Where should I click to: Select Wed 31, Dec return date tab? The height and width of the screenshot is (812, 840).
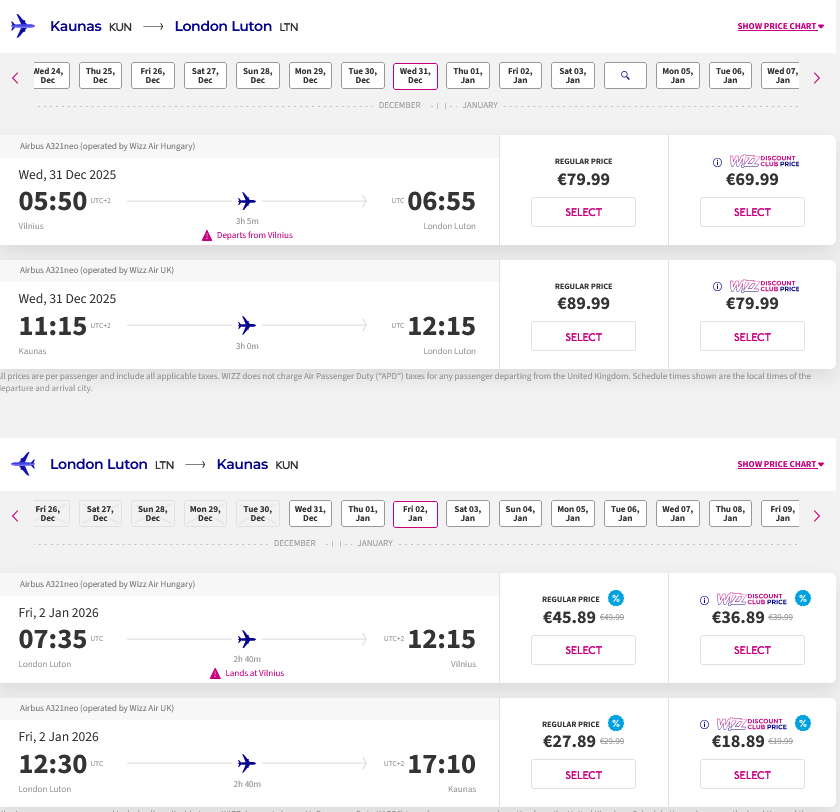coord(311,514)
